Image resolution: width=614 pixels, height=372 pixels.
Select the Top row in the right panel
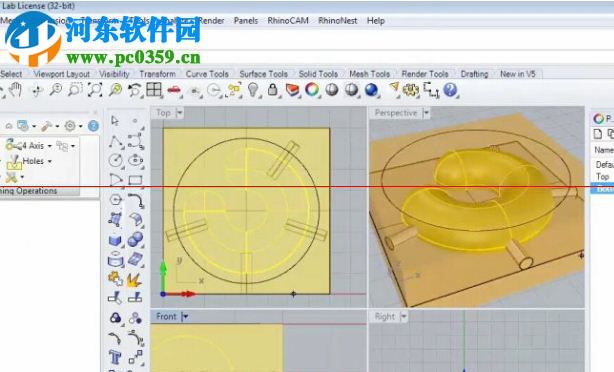602,177
